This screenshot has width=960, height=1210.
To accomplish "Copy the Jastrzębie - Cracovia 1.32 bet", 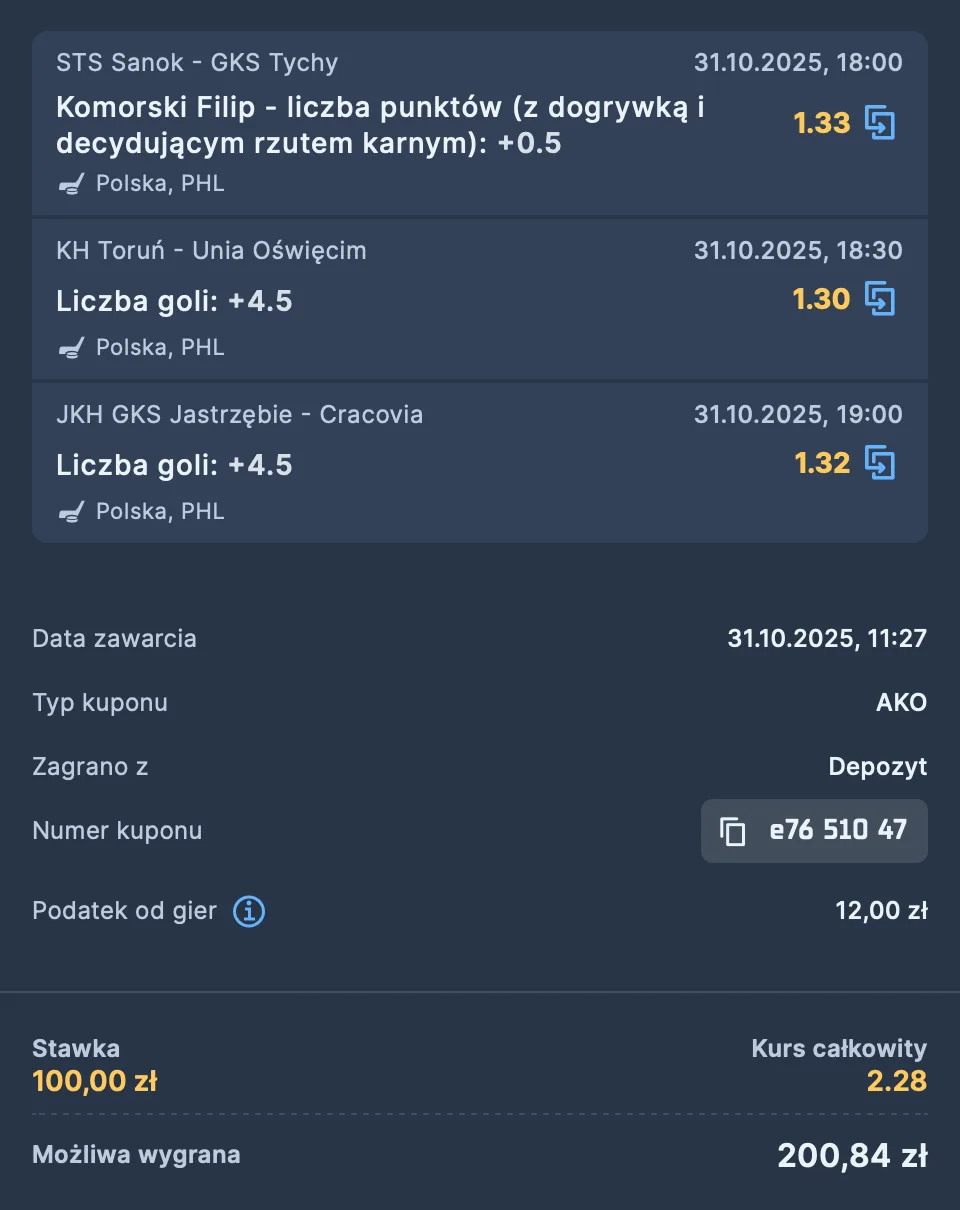I will 879,463.
